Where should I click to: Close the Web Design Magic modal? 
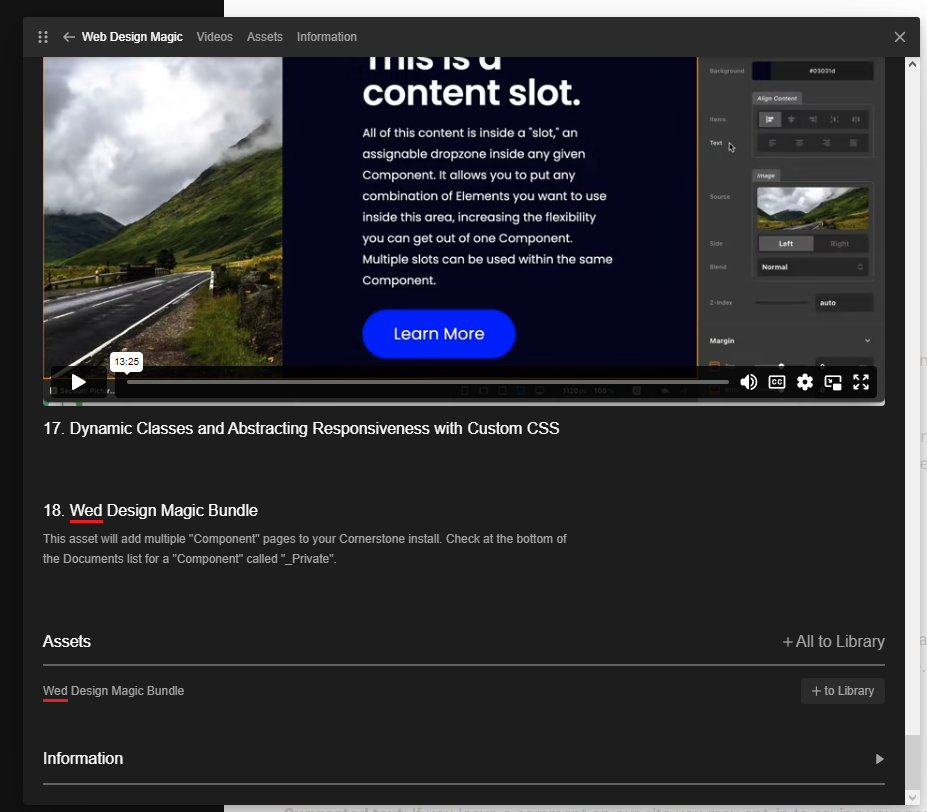coord(900,37)
